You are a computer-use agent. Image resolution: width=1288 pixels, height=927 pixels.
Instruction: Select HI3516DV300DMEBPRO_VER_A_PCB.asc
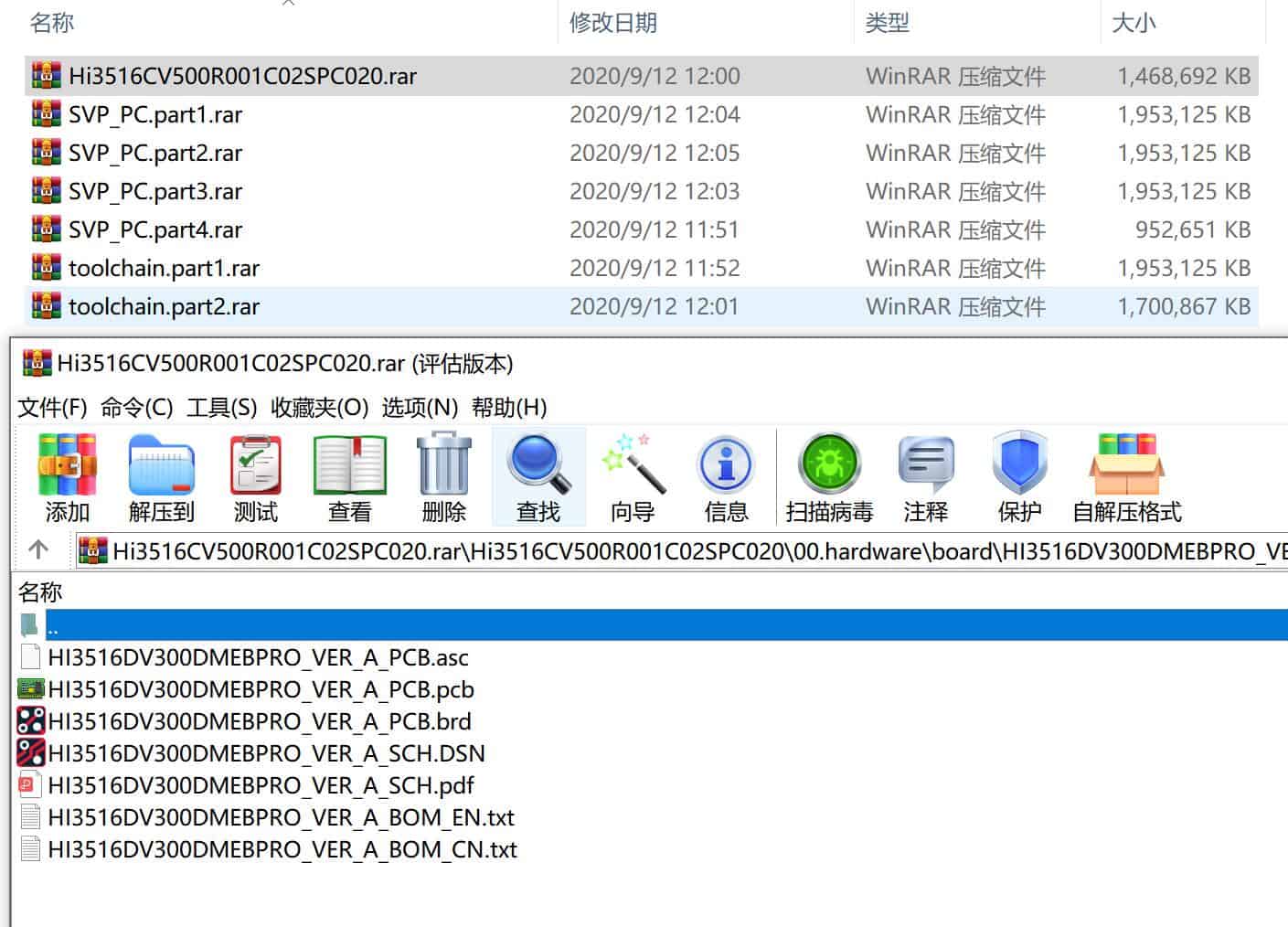coord(258,657)
